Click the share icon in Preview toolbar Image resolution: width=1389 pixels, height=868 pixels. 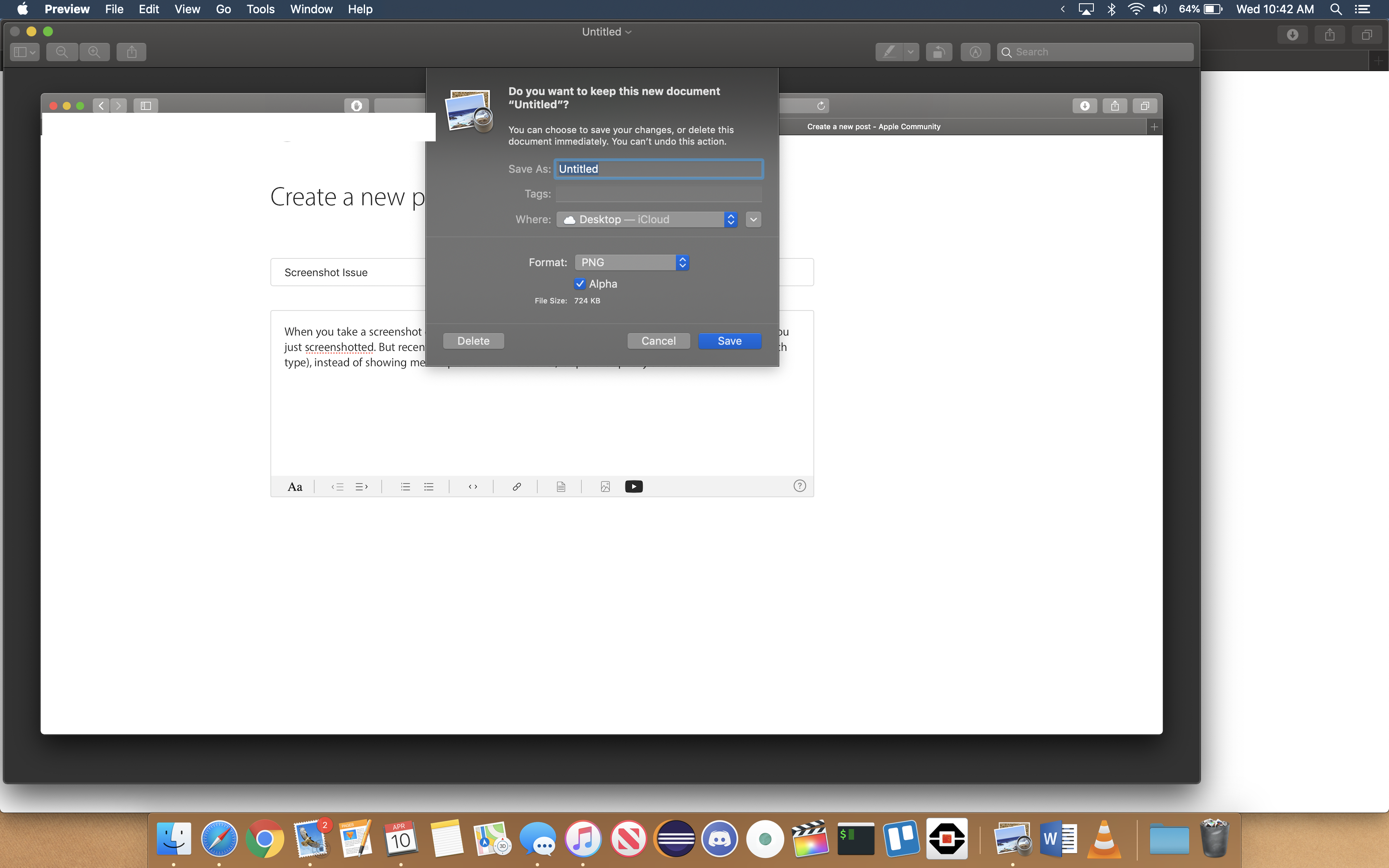(131, 52)
